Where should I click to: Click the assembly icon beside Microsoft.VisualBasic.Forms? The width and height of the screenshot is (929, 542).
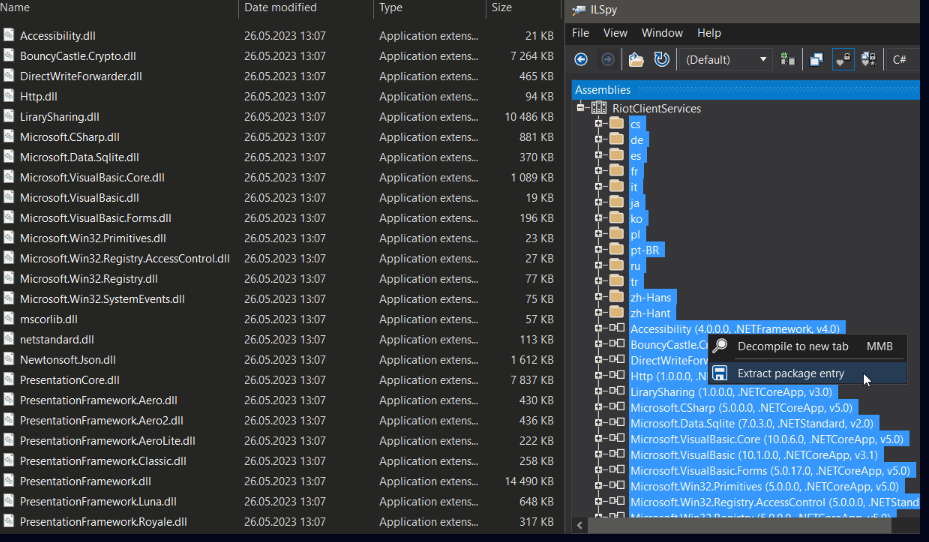click(617, 470)
